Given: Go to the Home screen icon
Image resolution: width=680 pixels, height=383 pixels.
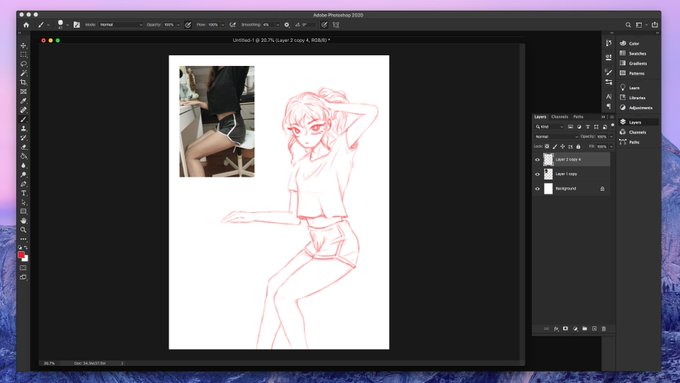Looking at the screenshot, I should pos(26,25).
